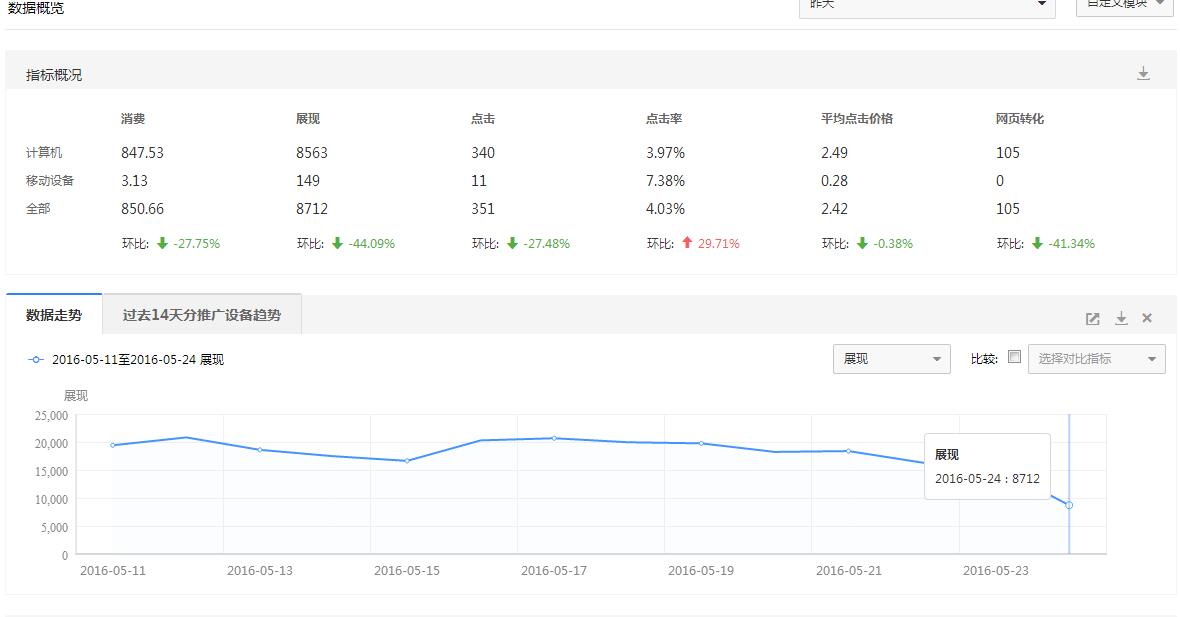Select the 2016-05-24 data point on the chart
1180x617 pixels.
pos(1069,505)
